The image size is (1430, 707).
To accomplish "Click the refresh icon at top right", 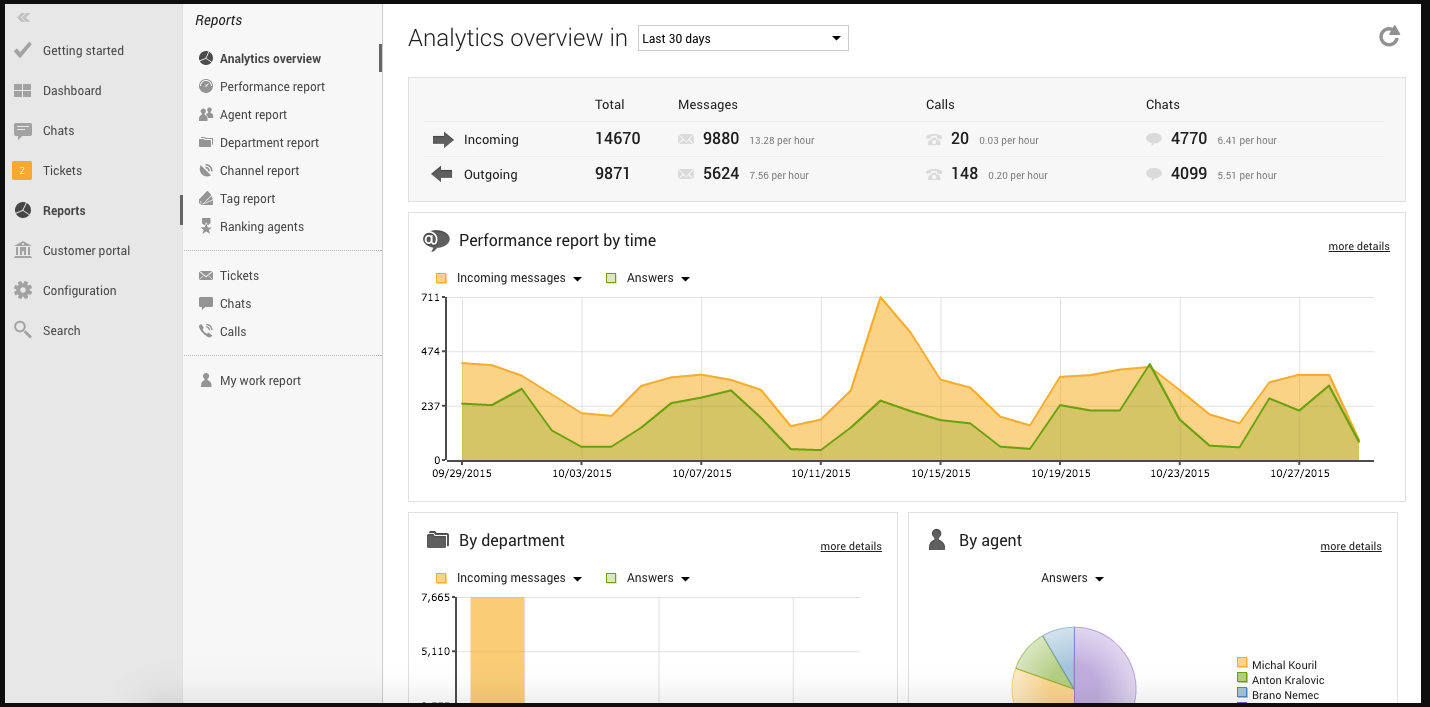I will (x=1389, y=37).
